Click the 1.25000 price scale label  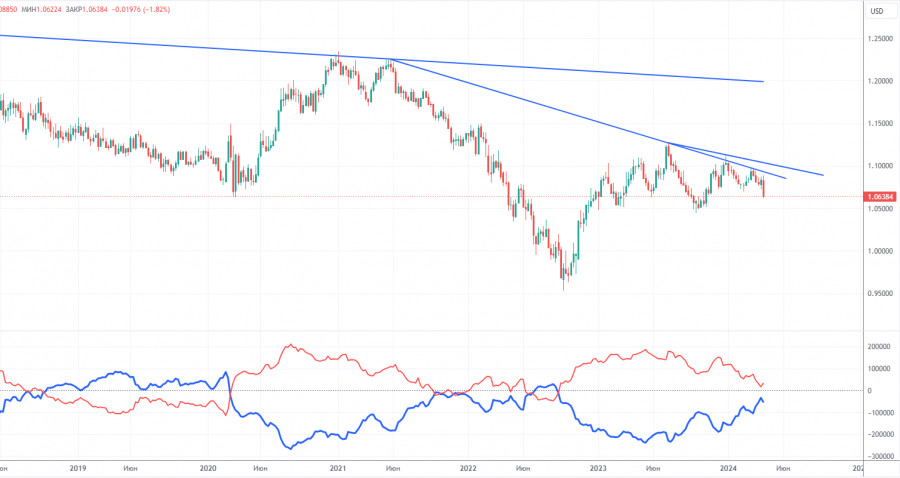[x=880, y=38]
